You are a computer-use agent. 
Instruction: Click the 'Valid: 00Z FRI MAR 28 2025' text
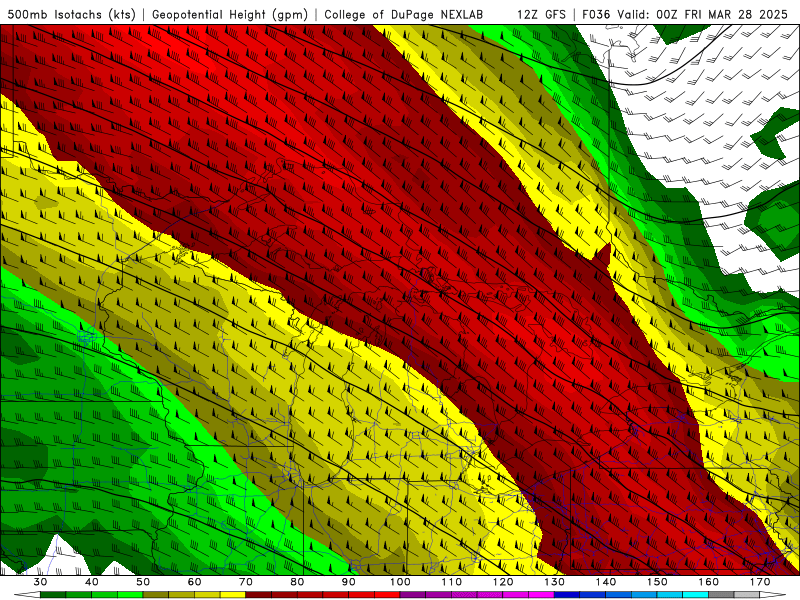703,14
